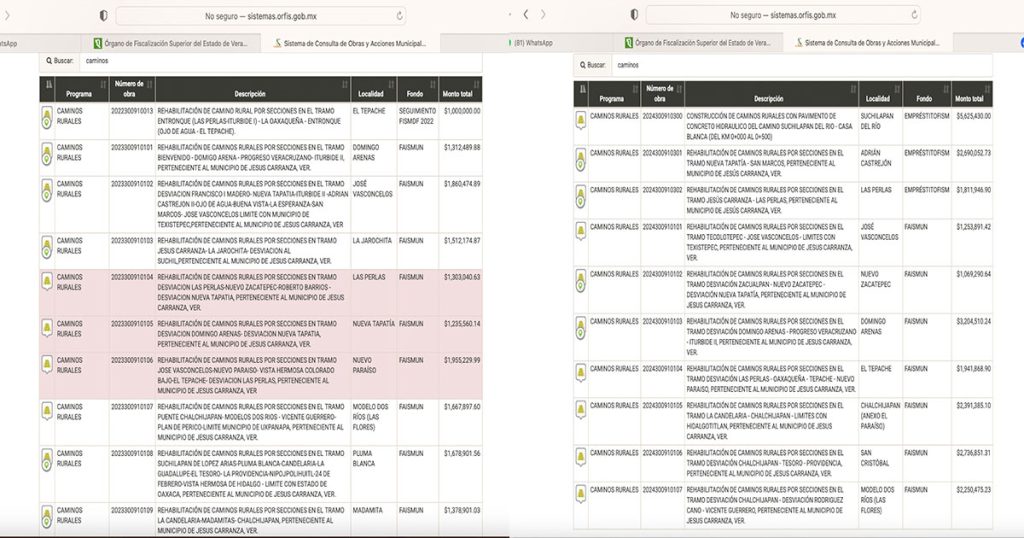The image size is (1024, 538).
Task: Click row icon for obra 2023300910103, left window
Action: [x=47, y=247]
